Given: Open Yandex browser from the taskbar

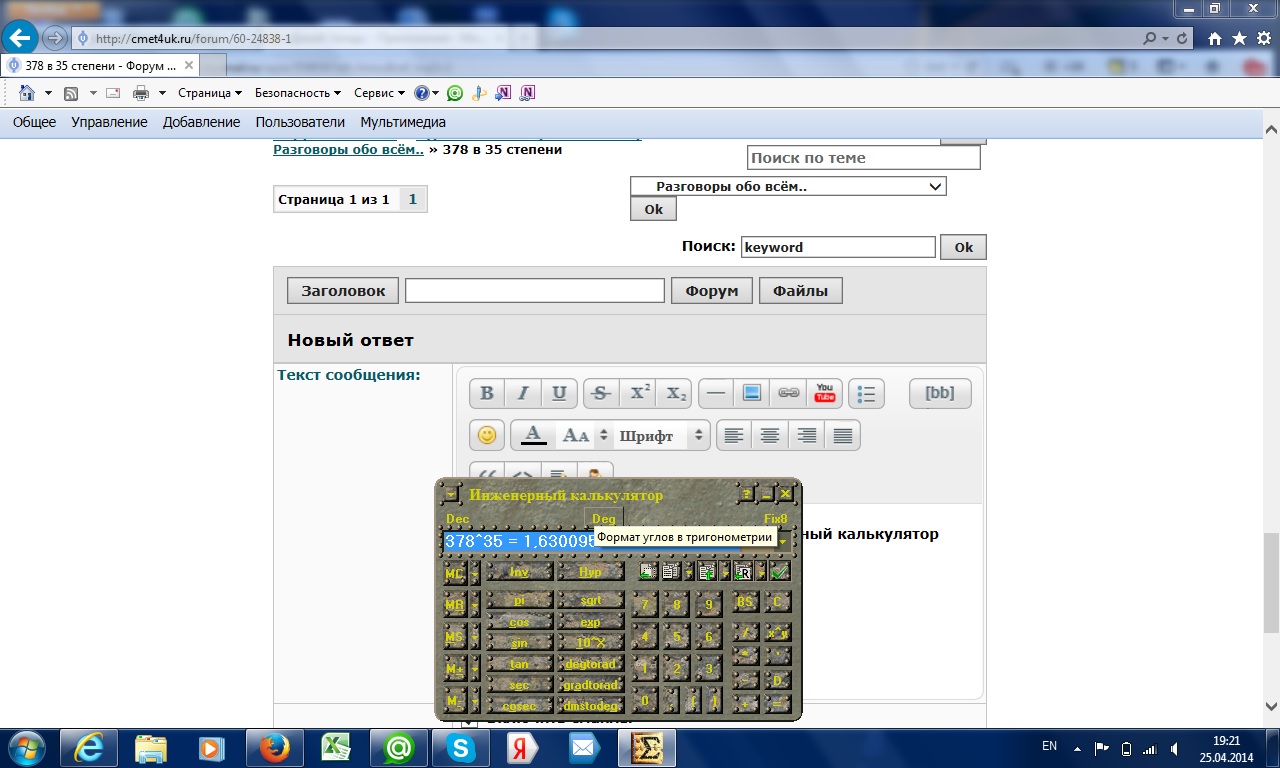Looking at the screenshot, I should click(x=521, y=747).
